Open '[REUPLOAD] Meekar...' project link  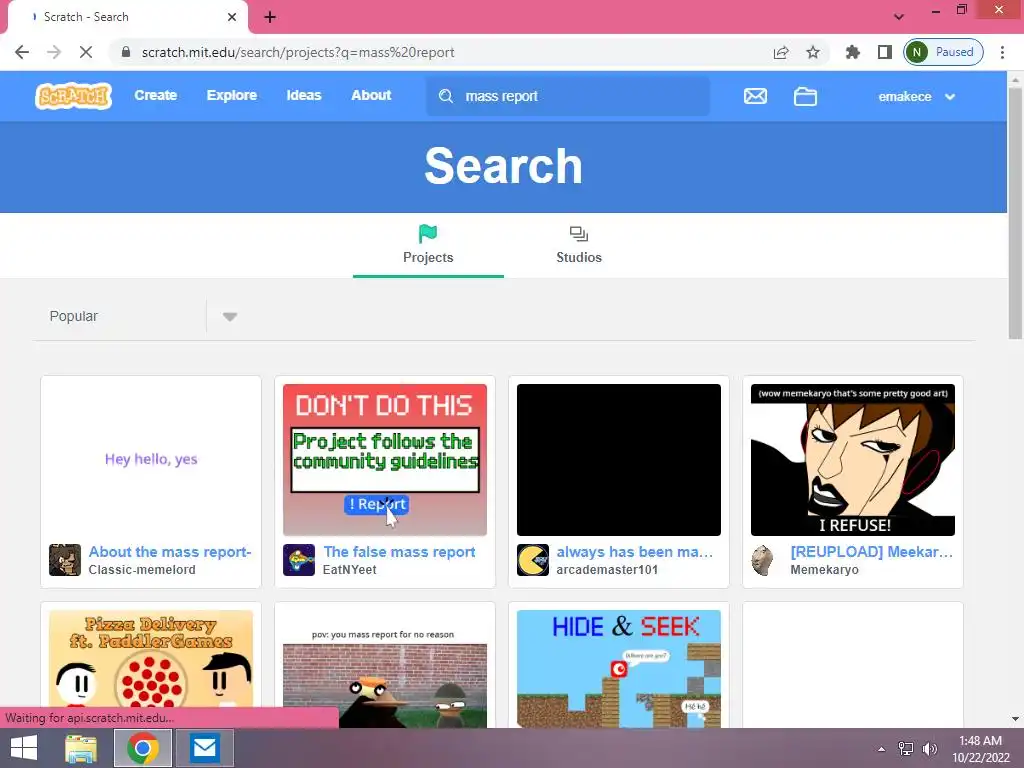pyautogui.click(x=872, y=552)
